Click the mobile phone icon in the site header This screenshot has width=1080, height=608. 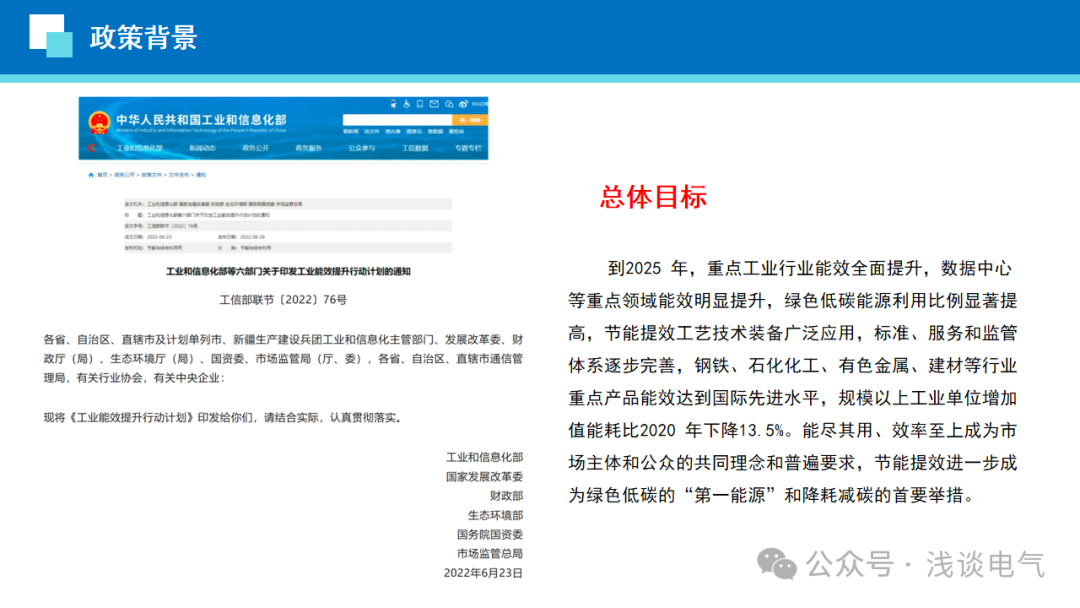pos(420,104)
